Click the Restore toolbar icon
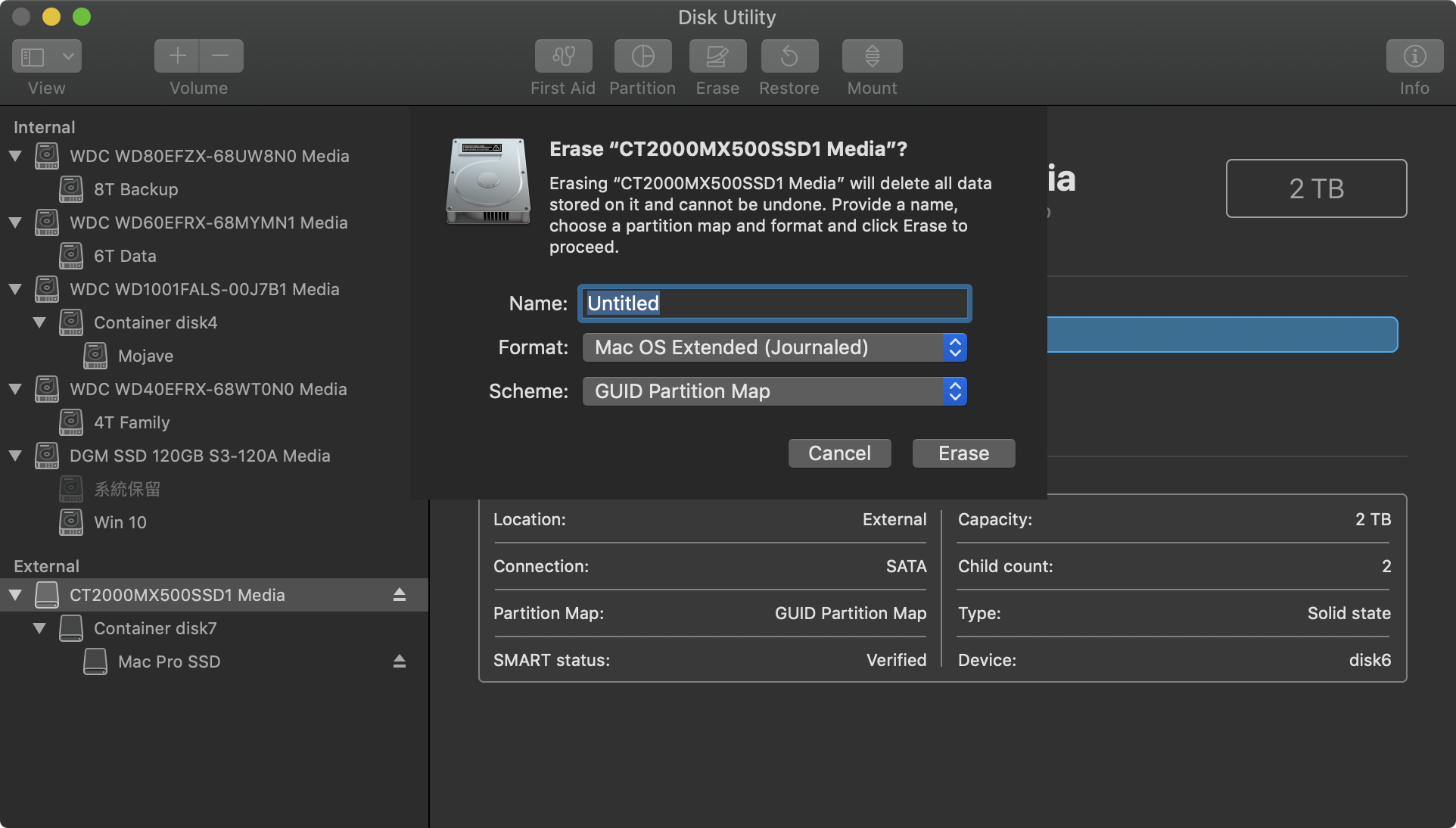 point(789,56)
